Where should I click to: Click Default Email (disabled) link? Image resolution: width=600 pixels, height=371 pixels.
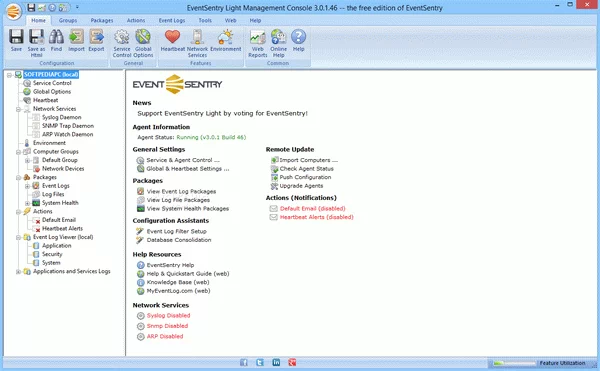tap(312, 208)
